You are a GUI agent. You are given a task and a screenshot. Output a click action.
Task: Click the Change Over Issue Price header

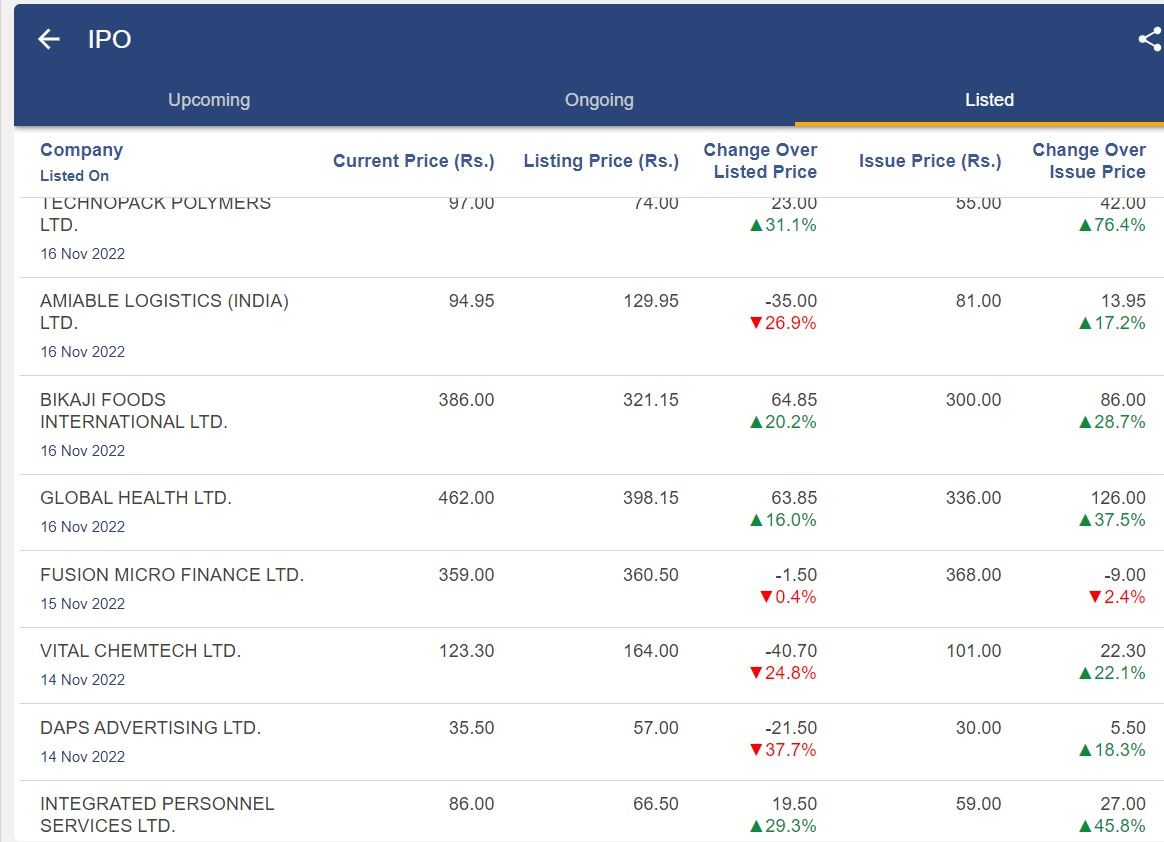click(1089, 160)
